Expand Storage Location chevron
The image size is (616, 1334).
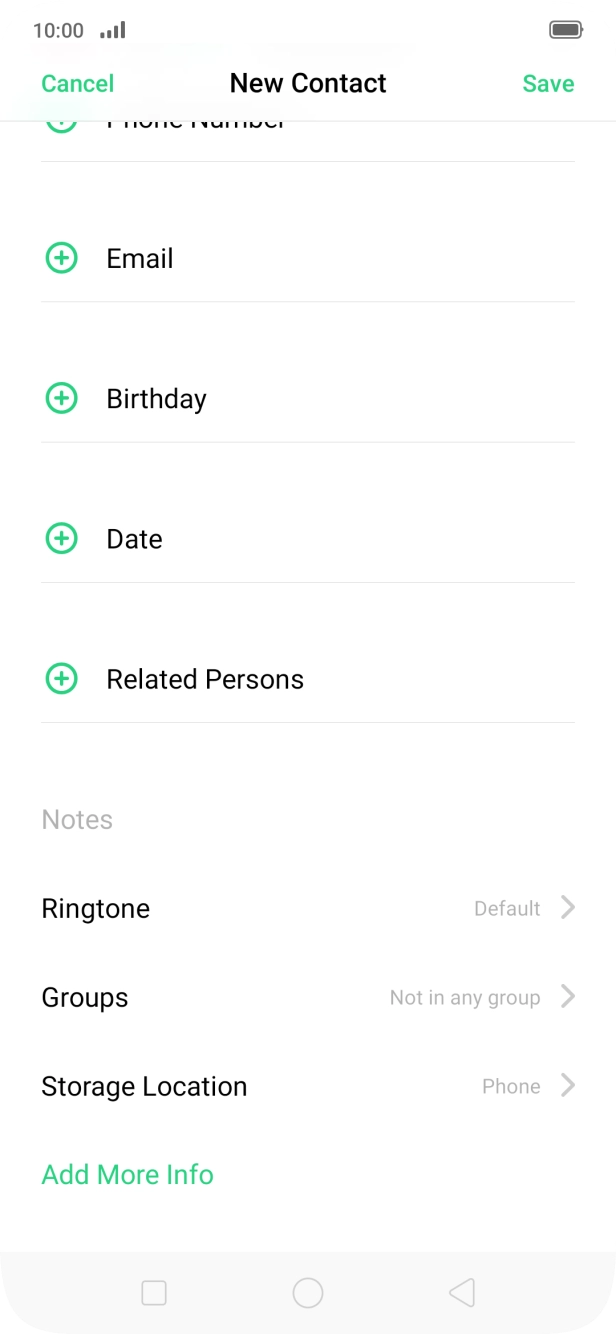coord(568,1086)
